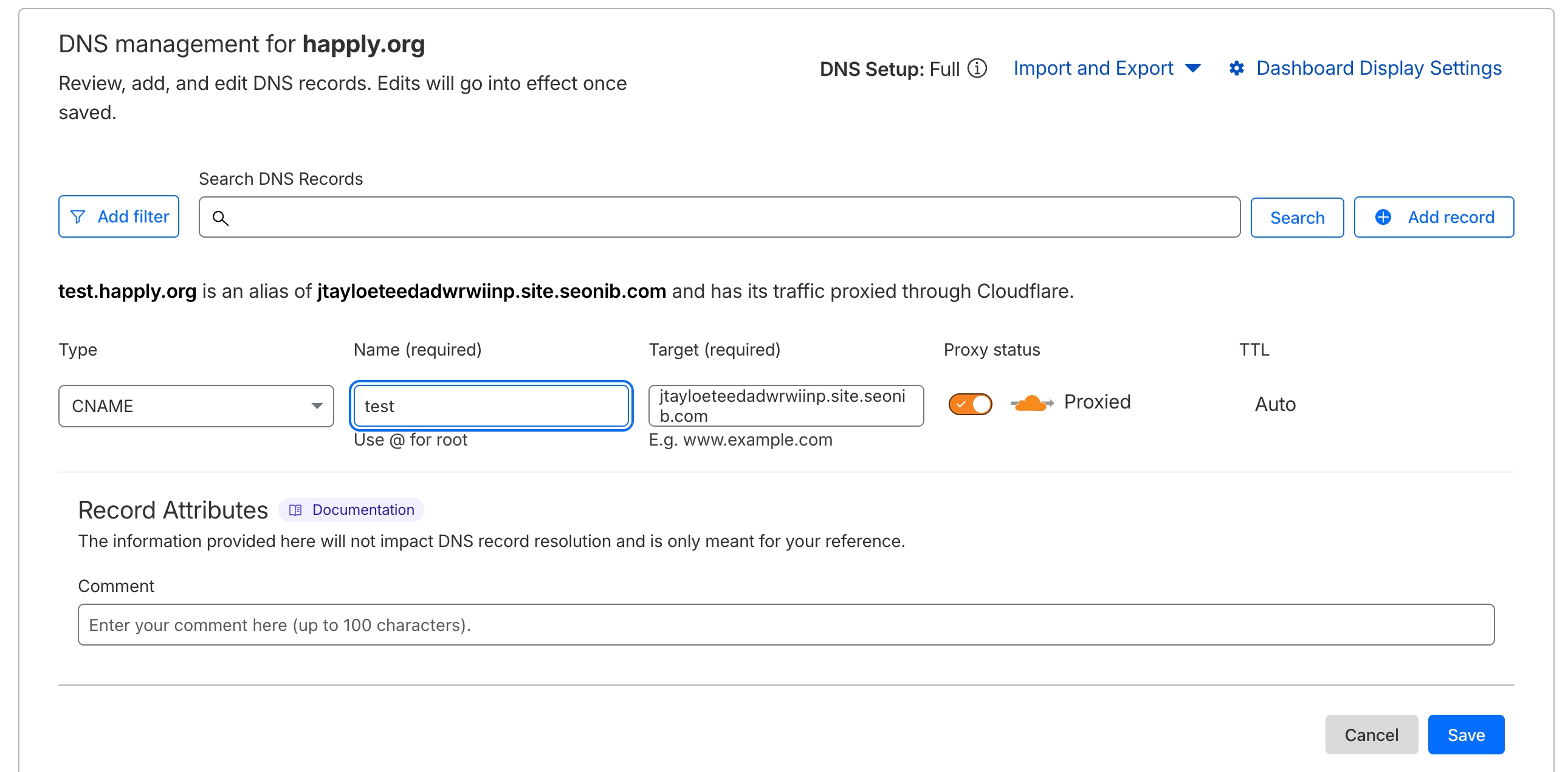Click the Documentation book icon
This screenshot has width=1568, height=772.
point(295,510)
